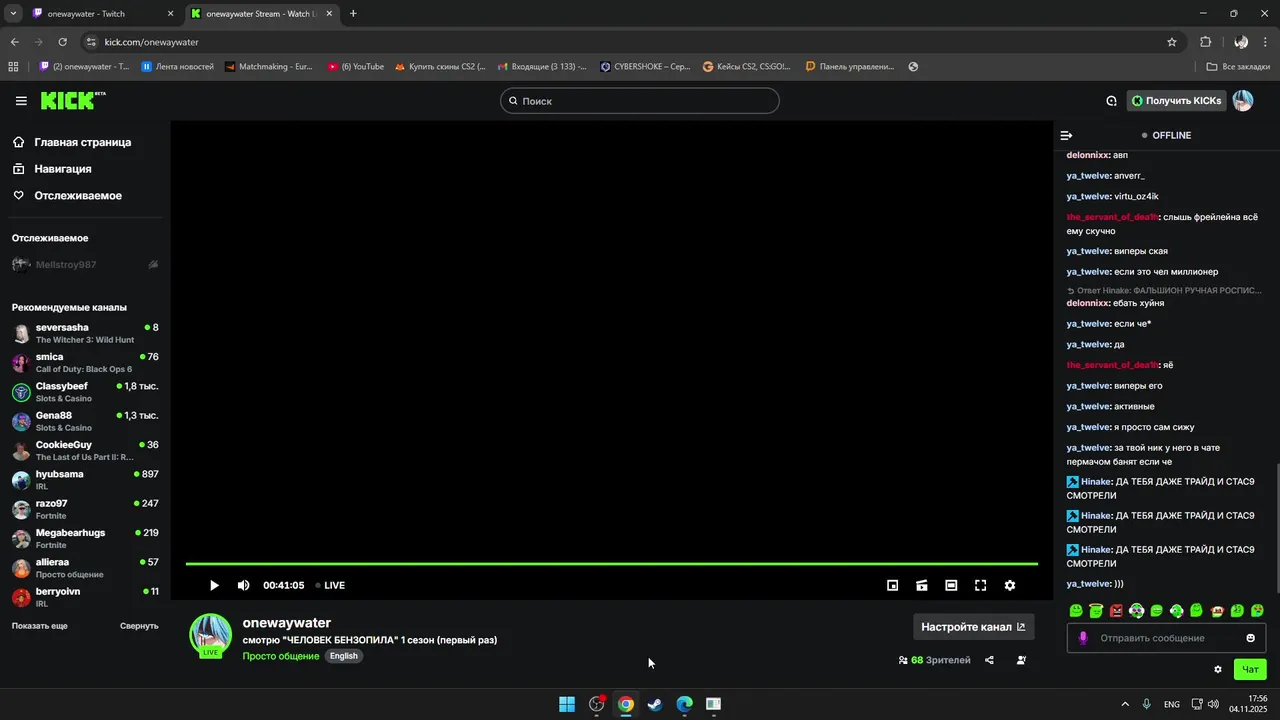Open Настройте канал channel settings
Screen dimensions: 1280x720
coord(973,627)
